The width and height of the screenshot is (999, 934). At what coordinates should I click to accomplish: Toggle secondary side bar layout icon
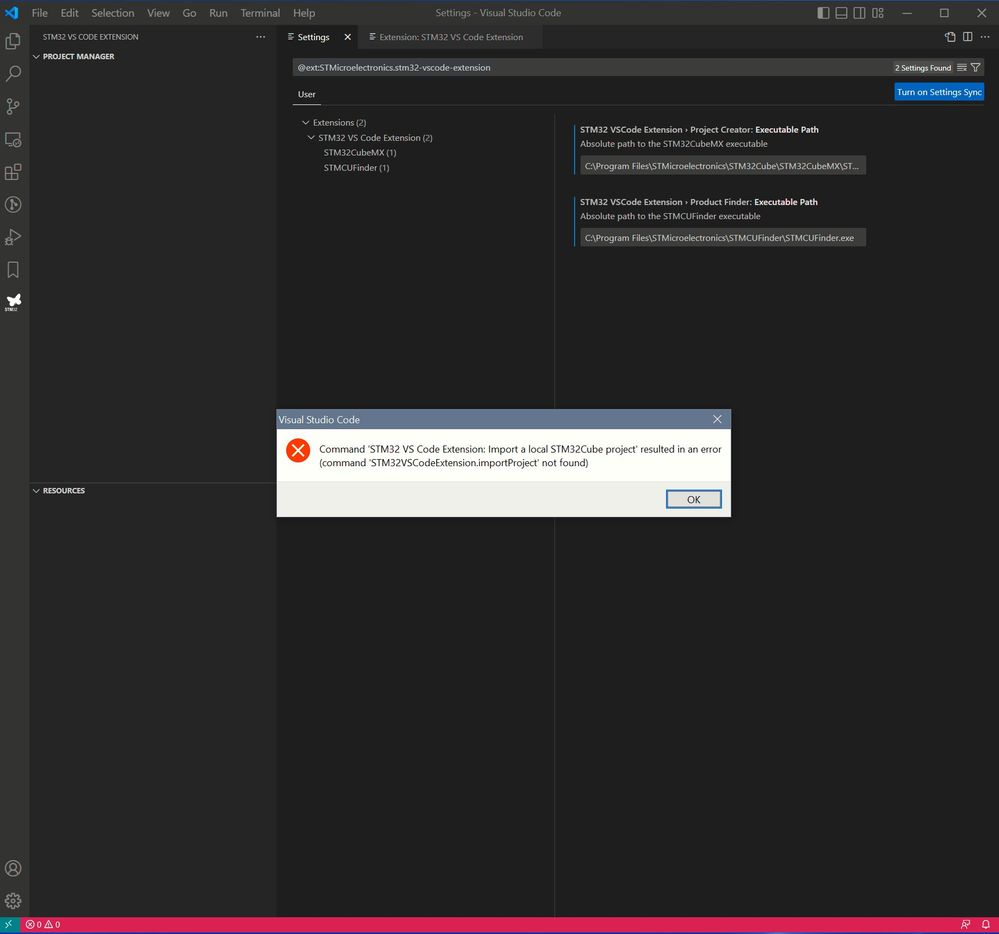pos(859,13)
